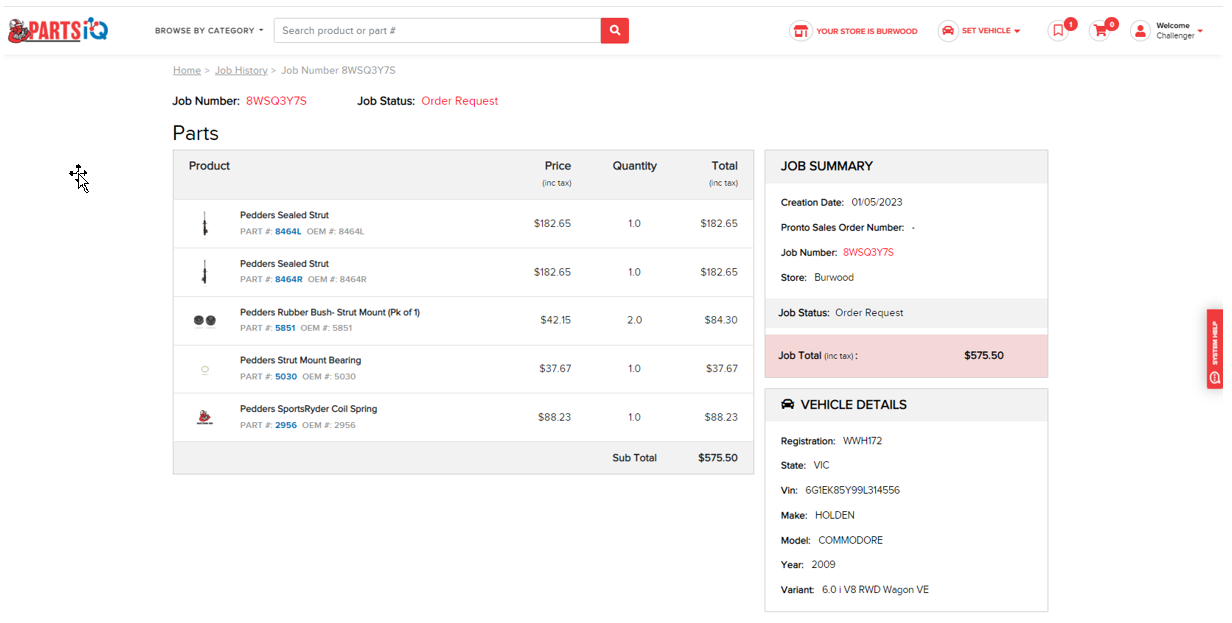The height and width of the screenshot is (623, 1232).
Task: Click the Sub Total $575.50 amount
Action: coord(718,458)
